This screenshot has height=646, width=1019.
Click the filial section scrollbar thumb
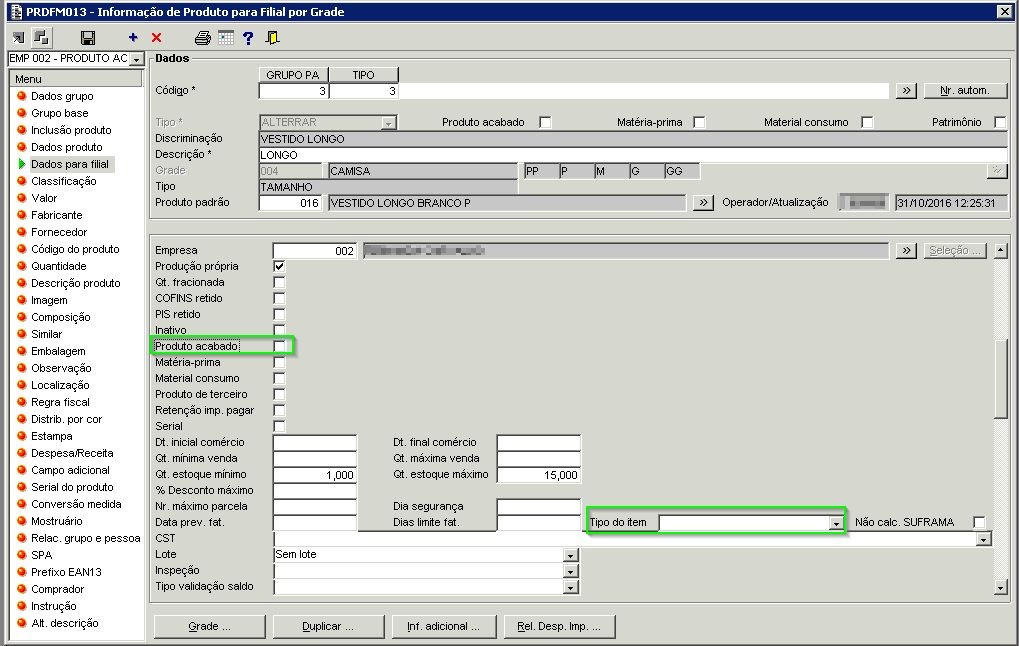point(1001,380)
